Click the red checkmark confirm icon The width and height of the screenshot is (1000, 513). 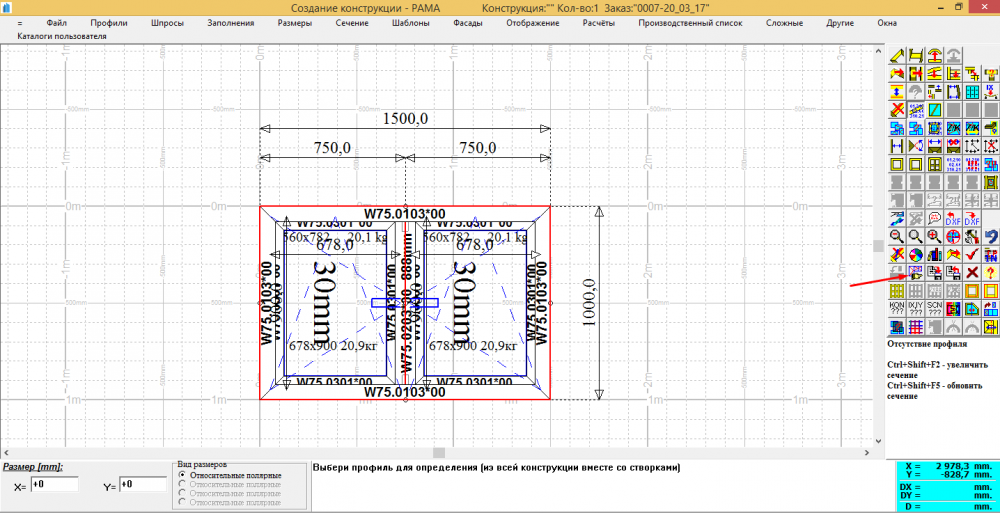tap(973, 254)
